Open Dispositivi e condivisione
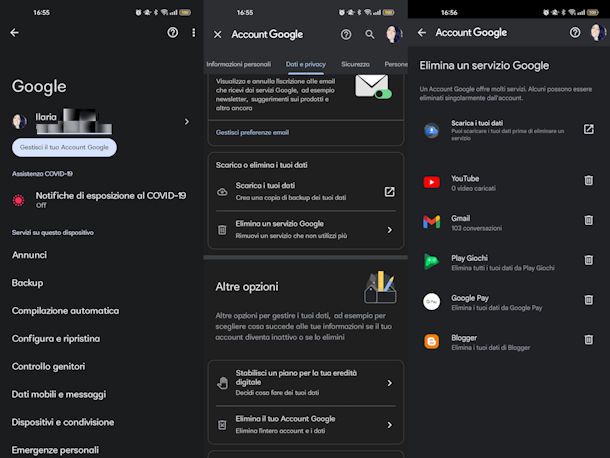Screen dimensions: 610x458 pyautogui.click(x=63, y=422)
